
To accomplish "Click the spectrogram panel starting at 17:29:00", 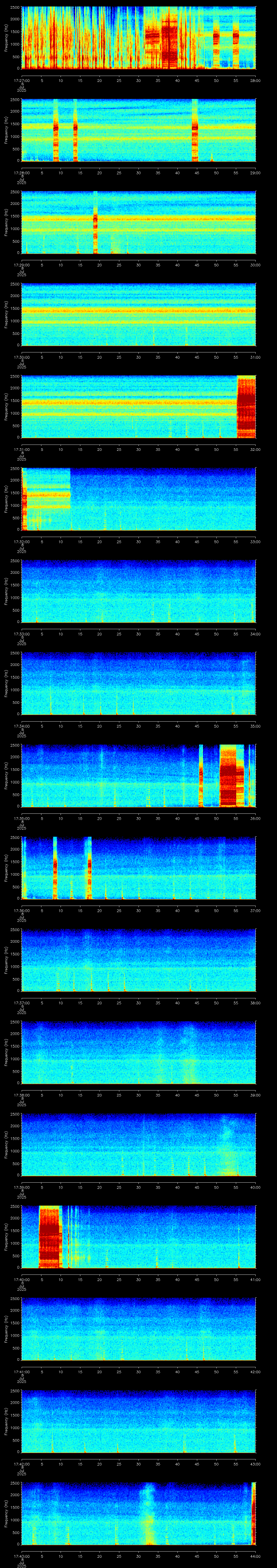I will point(139,222).
